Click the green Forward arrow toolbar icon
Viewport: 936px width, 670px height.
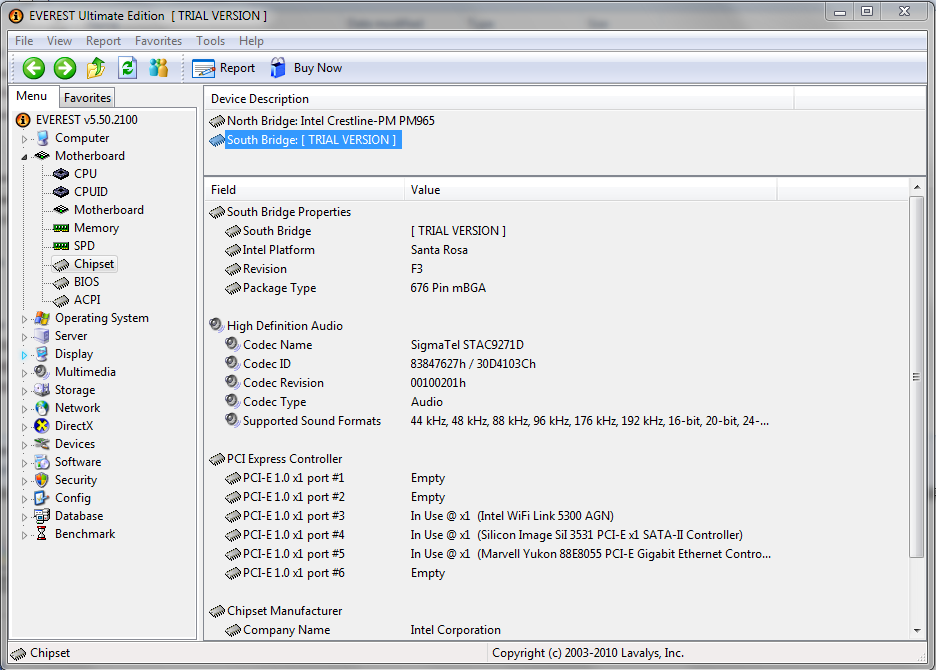click(65, 68)
